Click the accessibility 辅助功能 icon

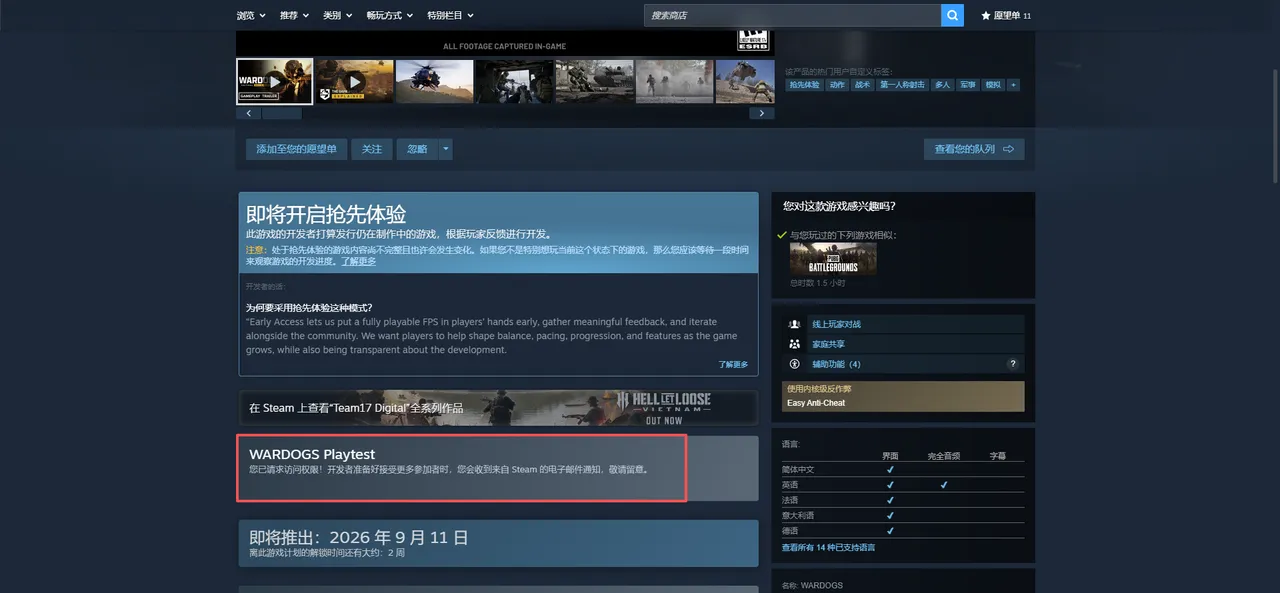tap(794, 364)
